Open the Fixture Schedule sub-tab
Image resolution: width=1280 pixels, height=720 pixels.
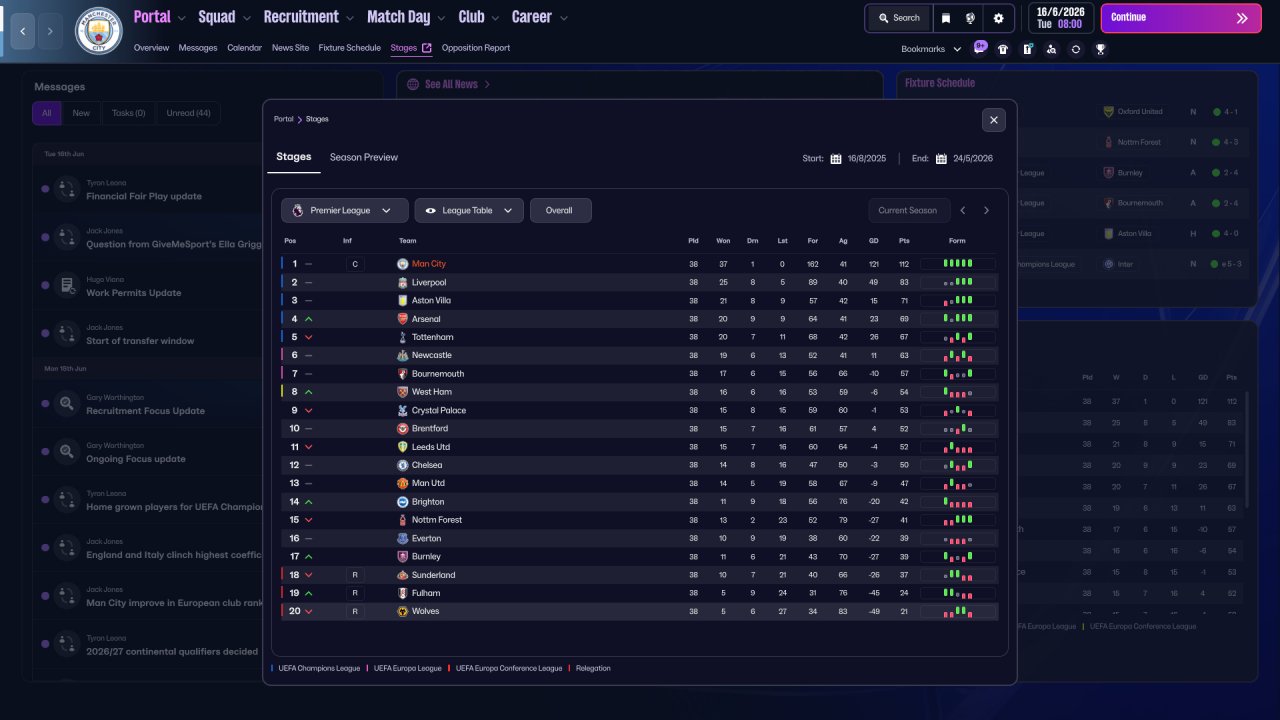tap(350, 48)
